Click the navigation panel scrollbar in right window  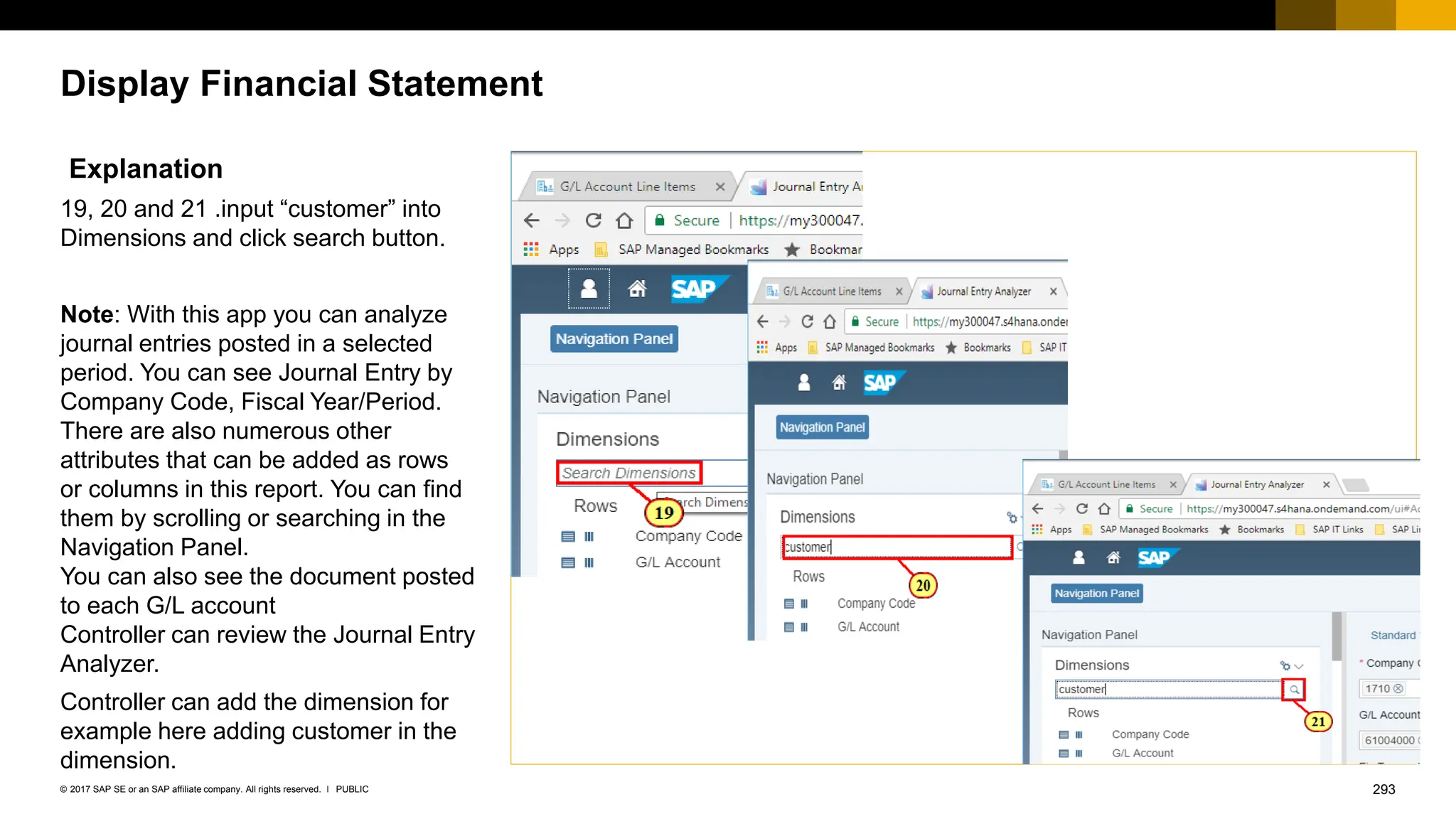click(x=1337, y=636)
